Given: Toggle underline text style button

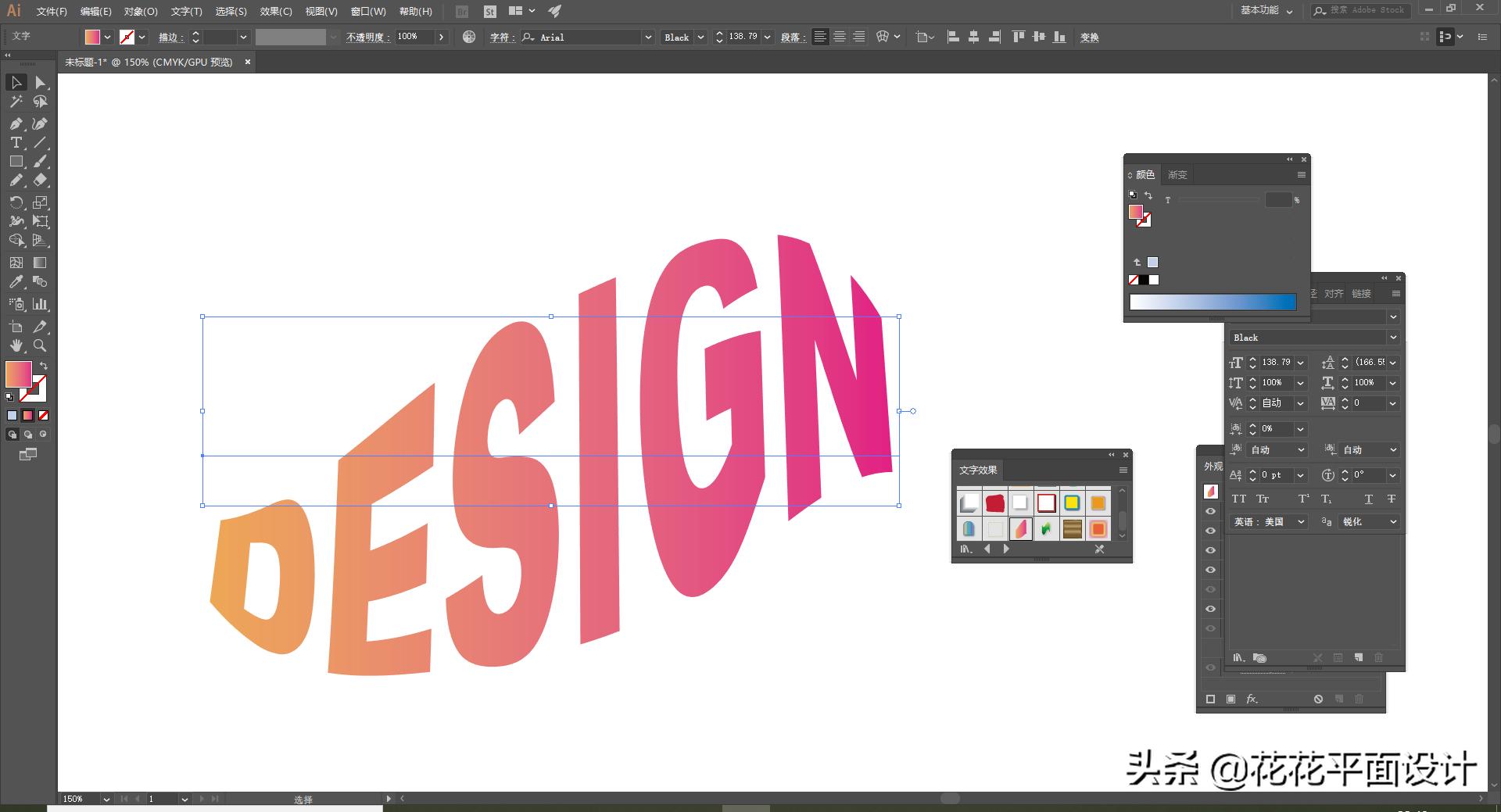Looking at the screenshot, I should point(1368,499).
